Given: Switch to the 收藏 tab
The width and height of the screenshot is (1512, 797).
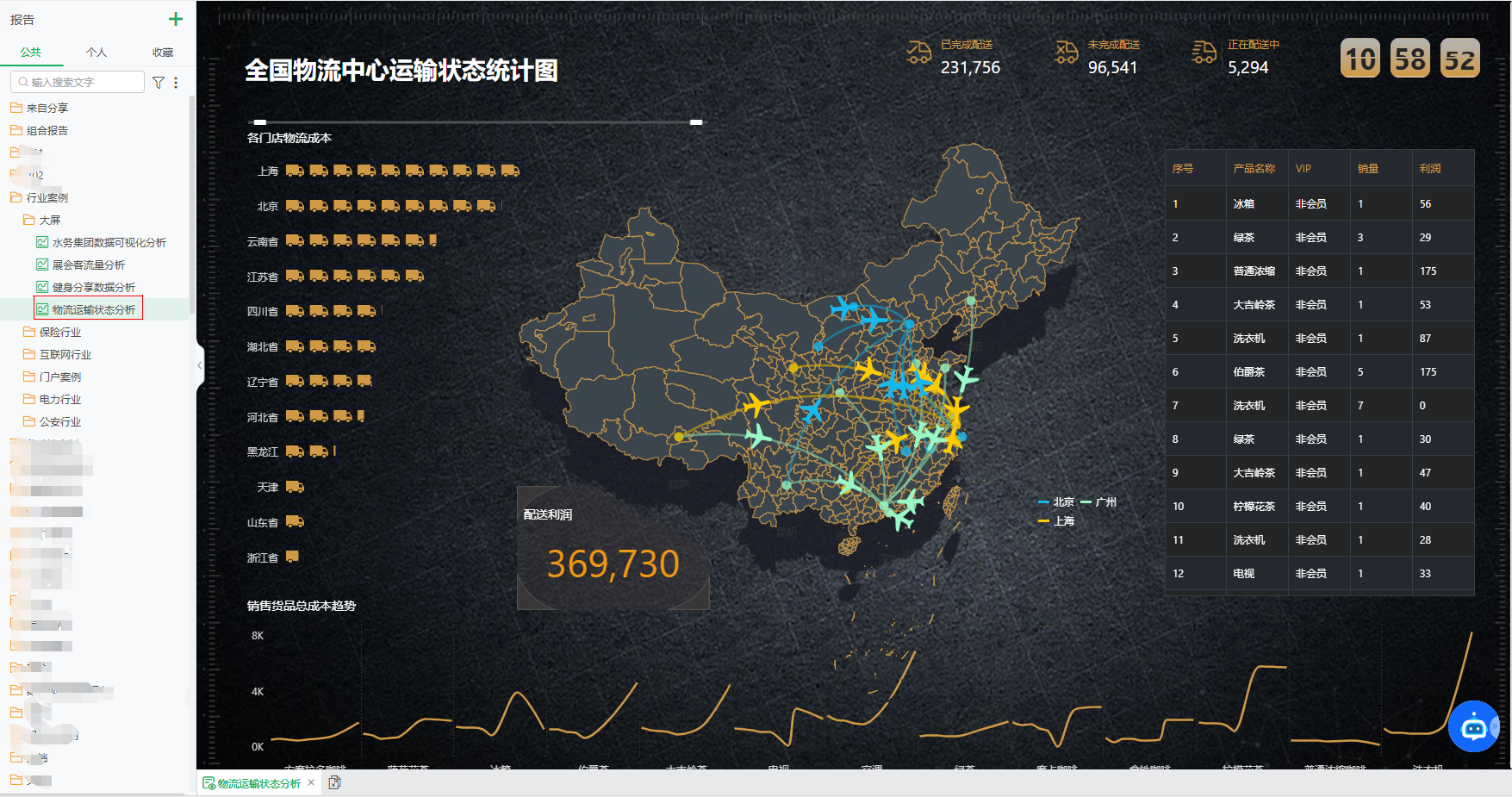Looking at the screenshot, I should pos(163,53).
